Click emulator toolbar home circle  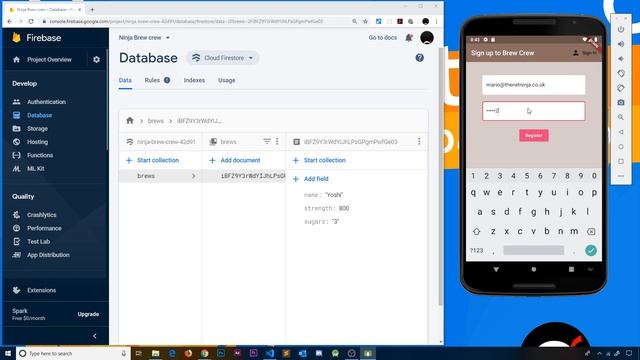point(621,147)
